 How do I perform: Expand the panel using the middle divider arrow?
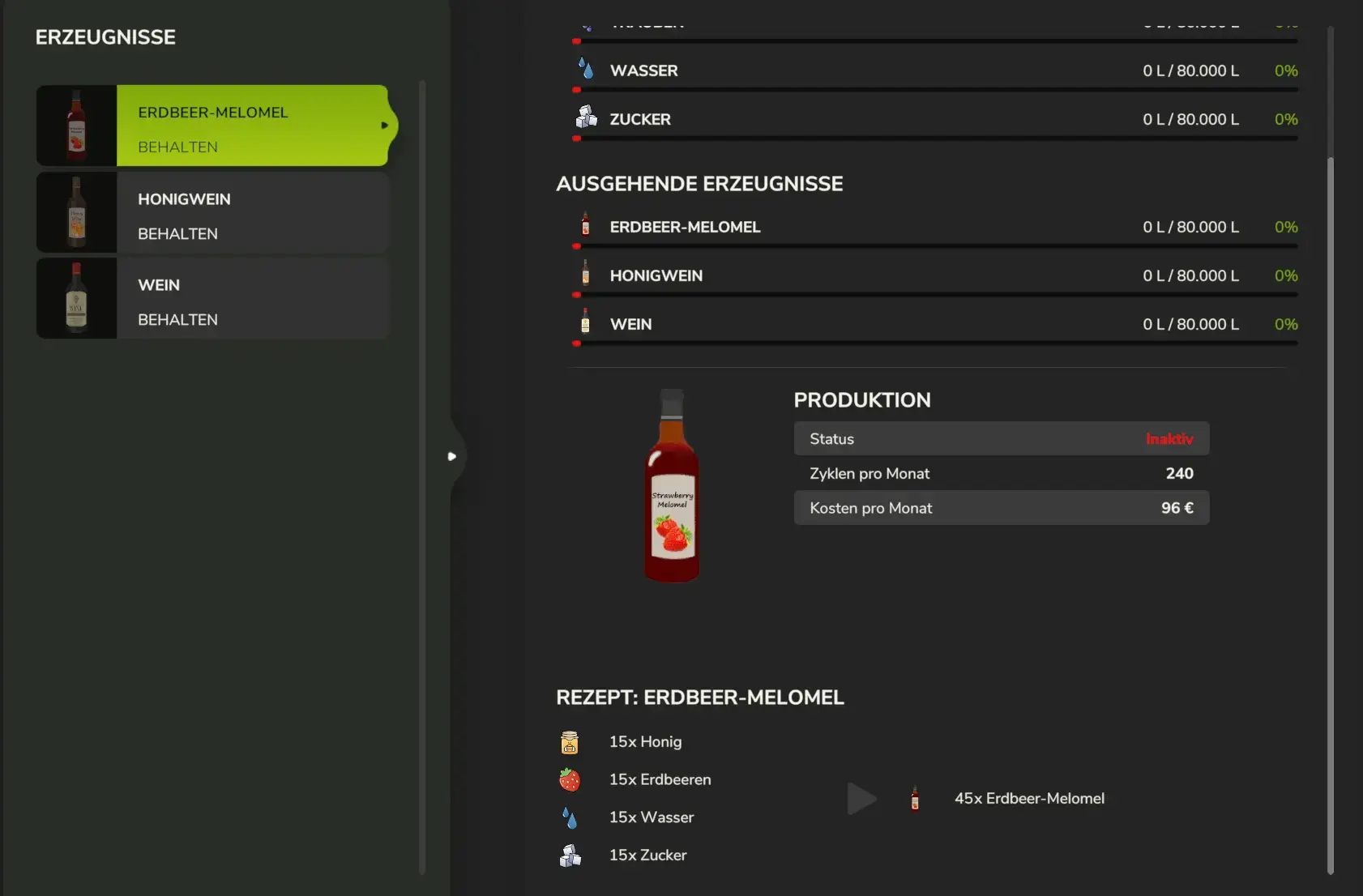click(x=452, y=457)
